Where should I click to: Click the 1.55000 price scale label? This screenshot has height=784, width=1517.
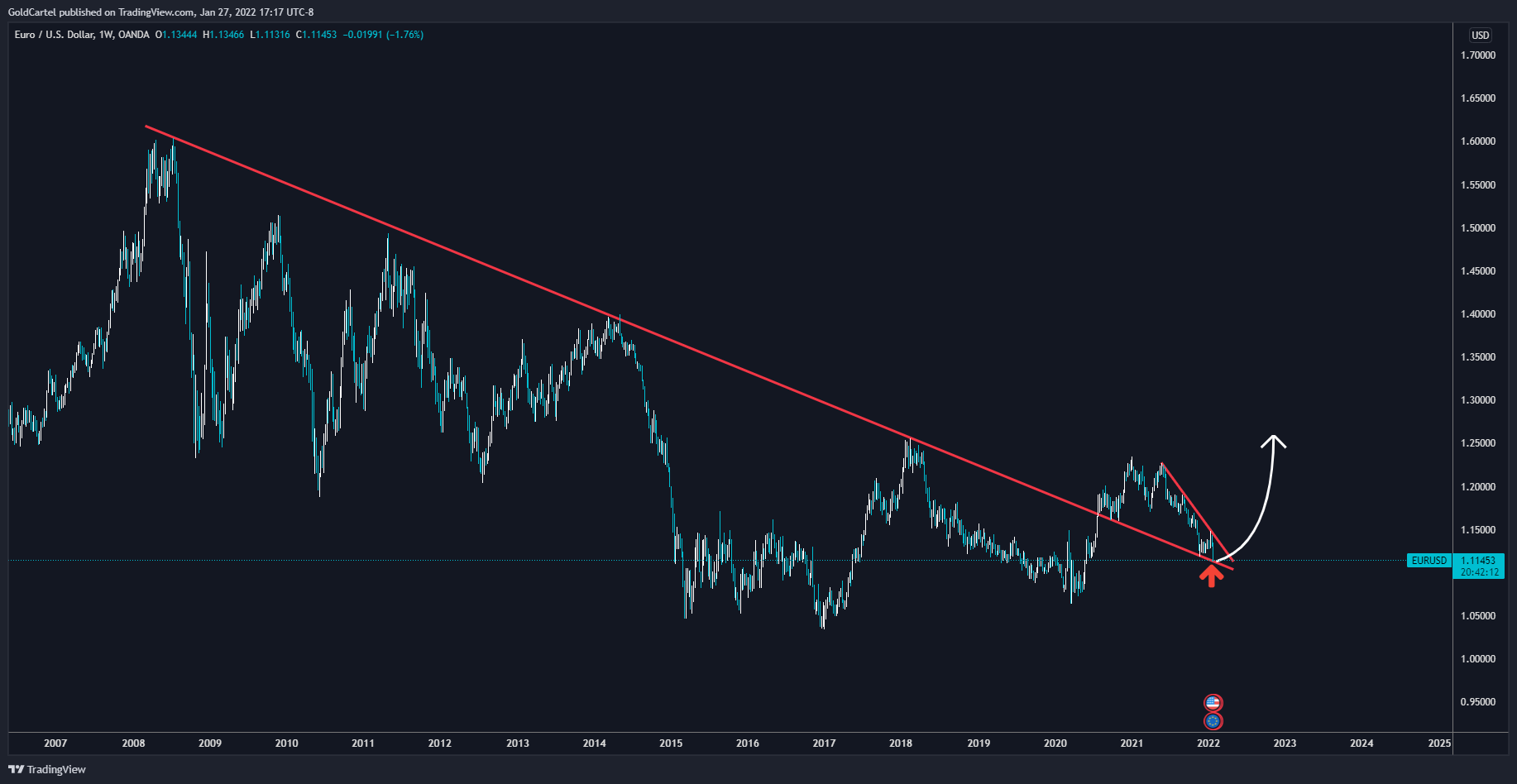(x=1478, y=185)
